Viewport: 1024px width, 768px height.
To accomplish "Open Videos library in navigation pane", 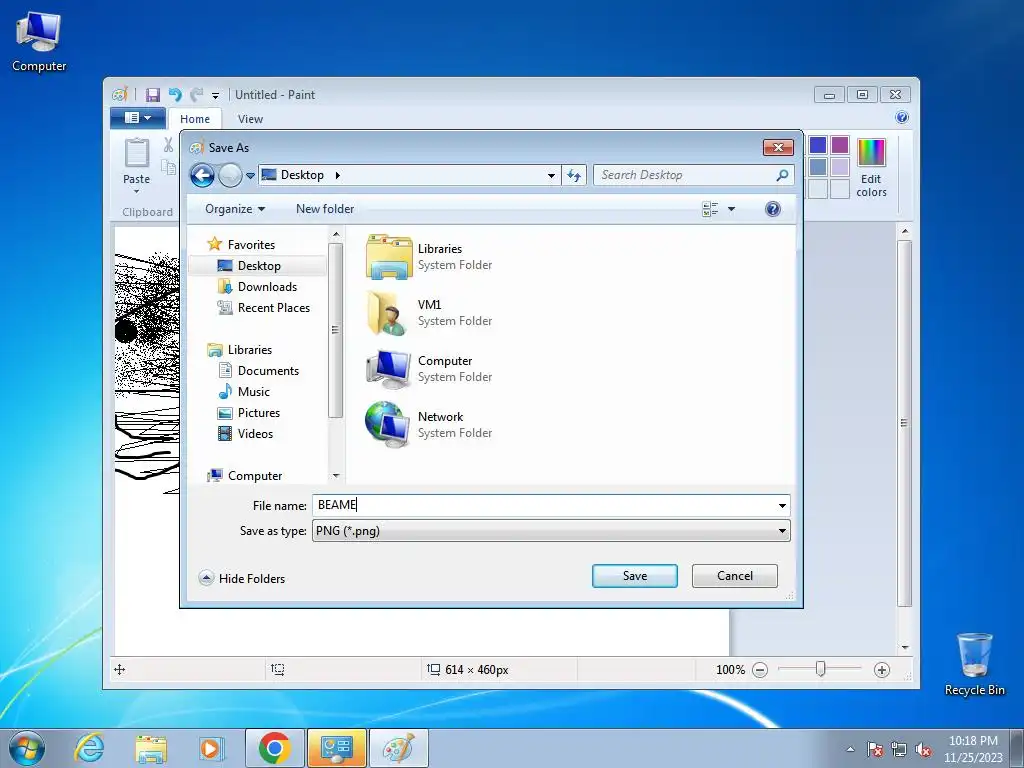I will click(255, 434).
